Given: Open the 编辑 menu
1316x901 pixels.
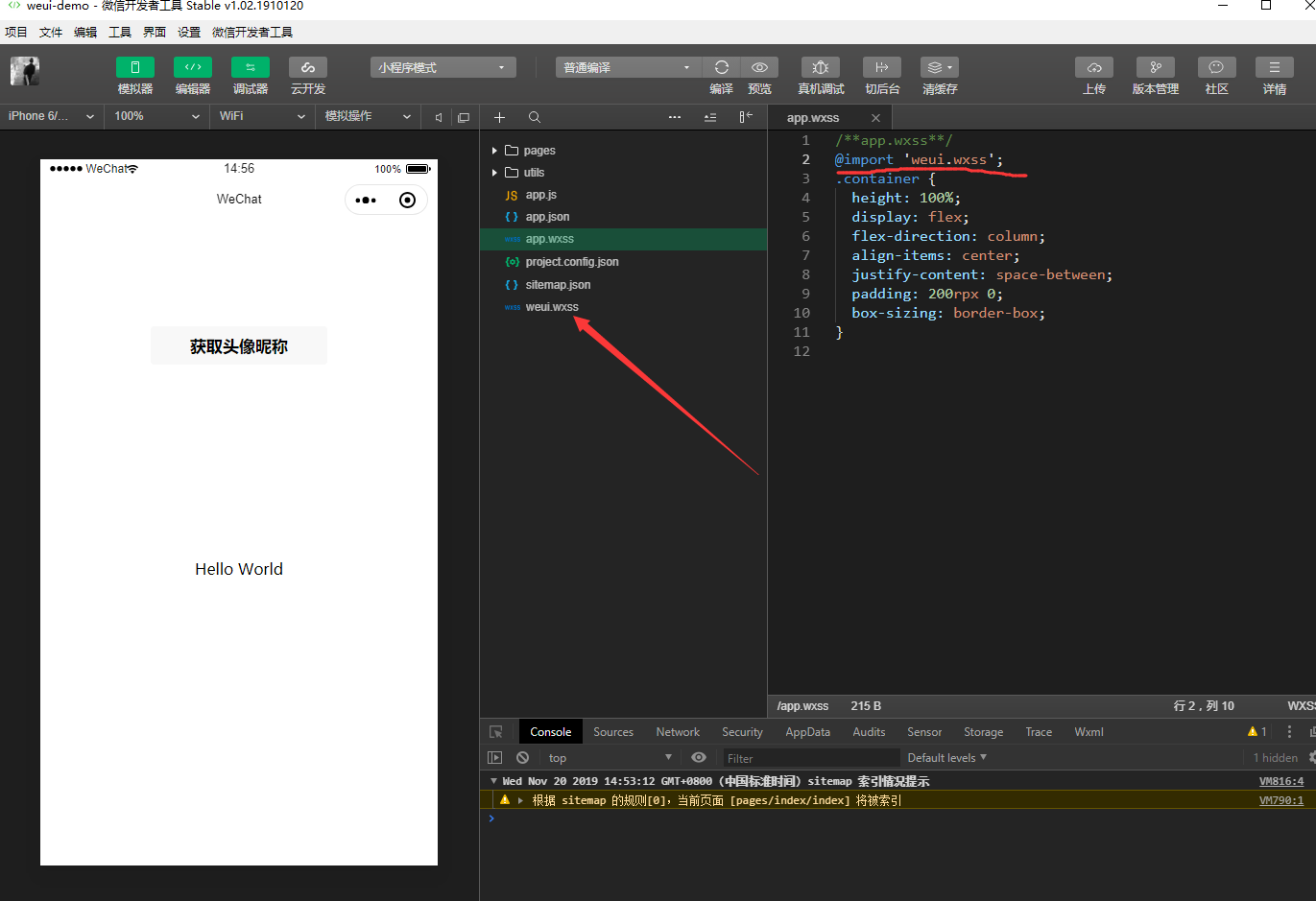Looking at the screenshot, I should 85,33.
